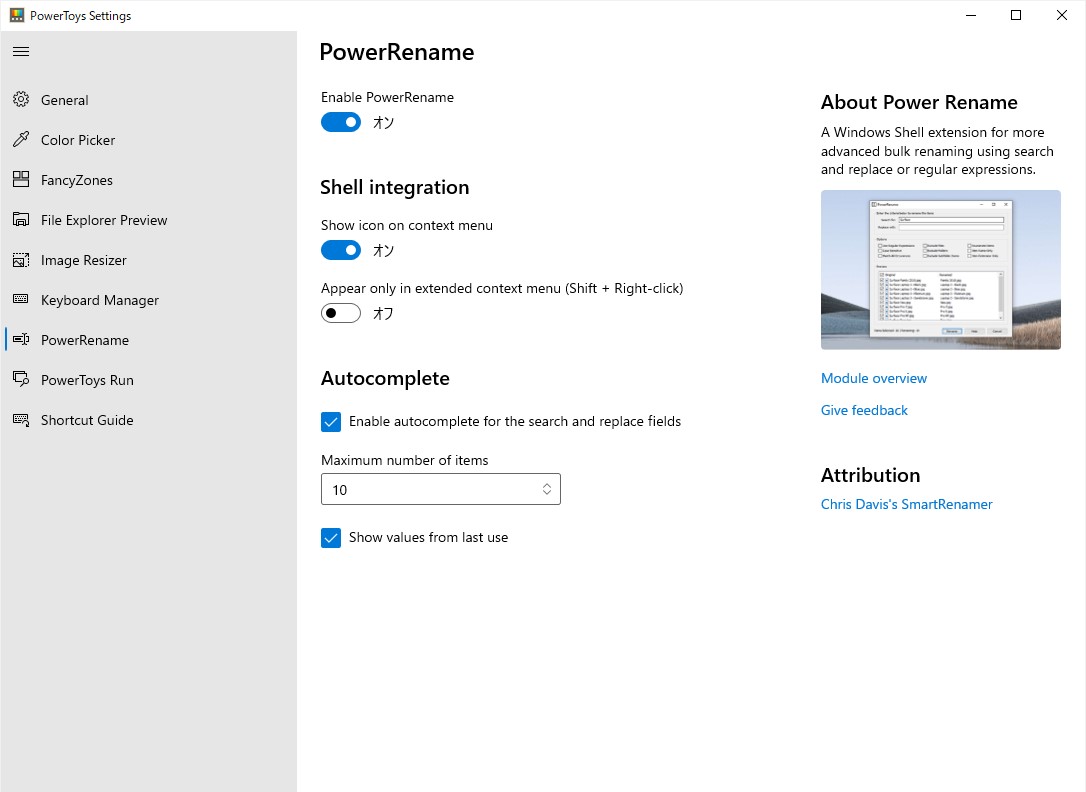Image resolution: width=1086 pixels, height=792 pixels.
Task: Open Chris Davis's SmartRenamer attribution link
Action: tap(906, 504)
